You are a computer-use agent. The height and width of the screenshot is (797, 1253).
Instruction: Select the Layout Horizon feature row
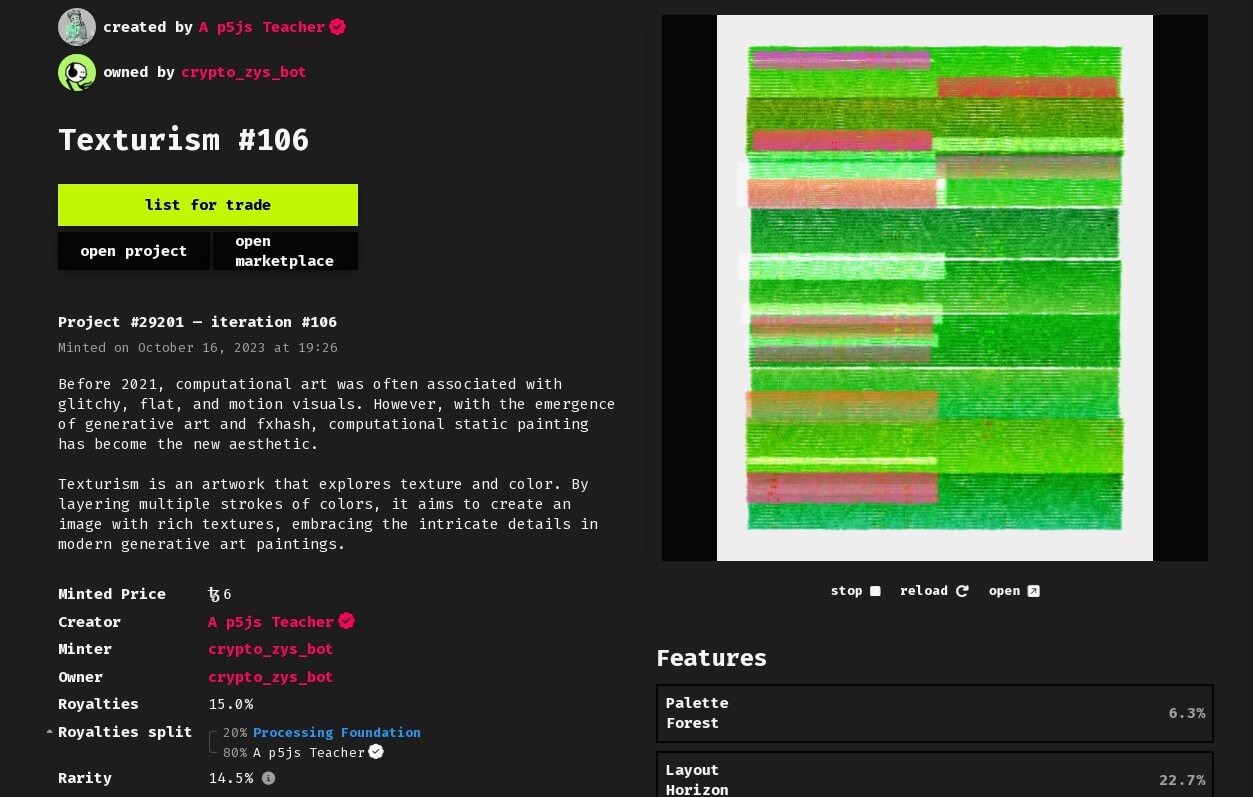pyautogui.click(x=934, y=778)
